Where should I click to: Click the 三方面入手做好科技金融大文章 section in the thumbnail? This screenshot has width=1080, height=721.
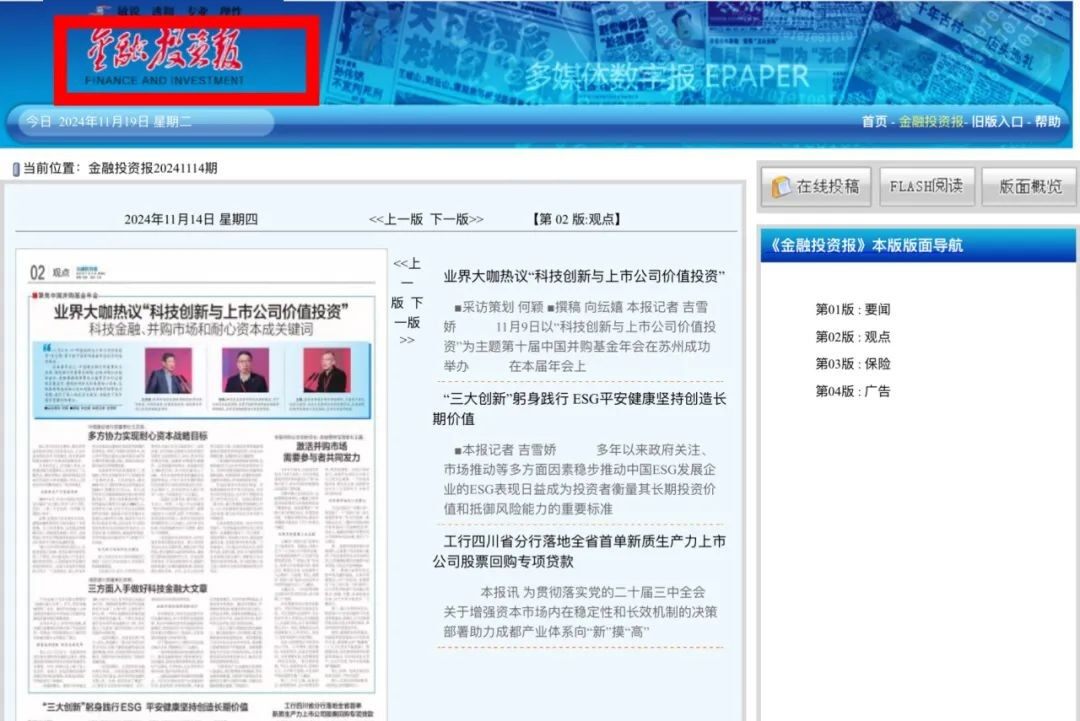[x=147, y=589]
